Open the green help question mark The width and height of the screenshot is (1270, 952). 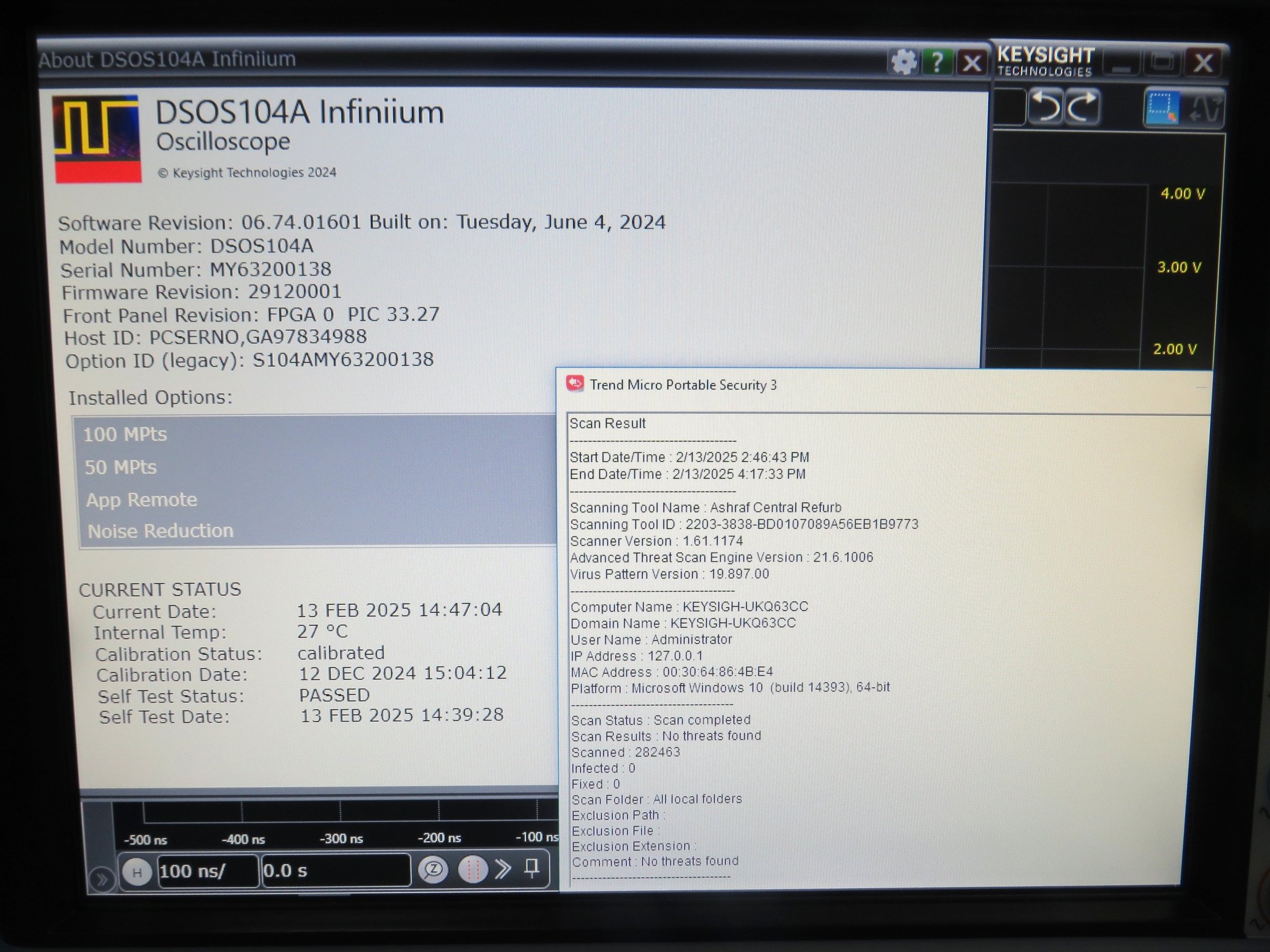click(937, 62)
